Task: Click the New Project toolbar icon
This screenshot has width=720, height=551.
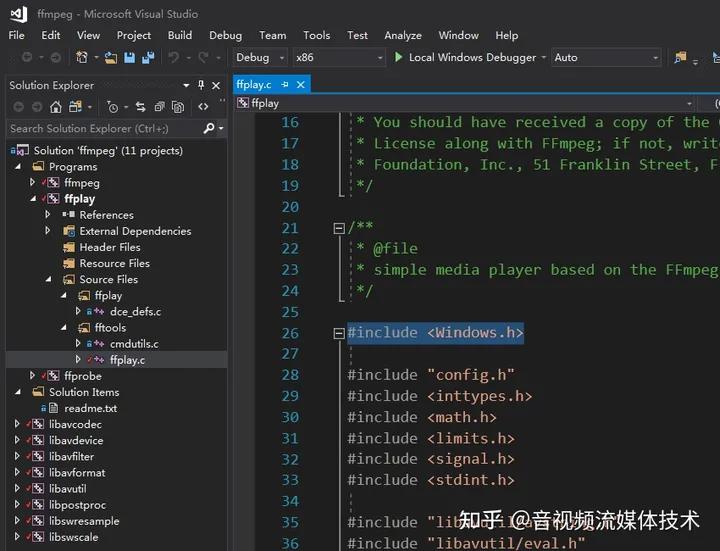Action: tap(82, 57)
